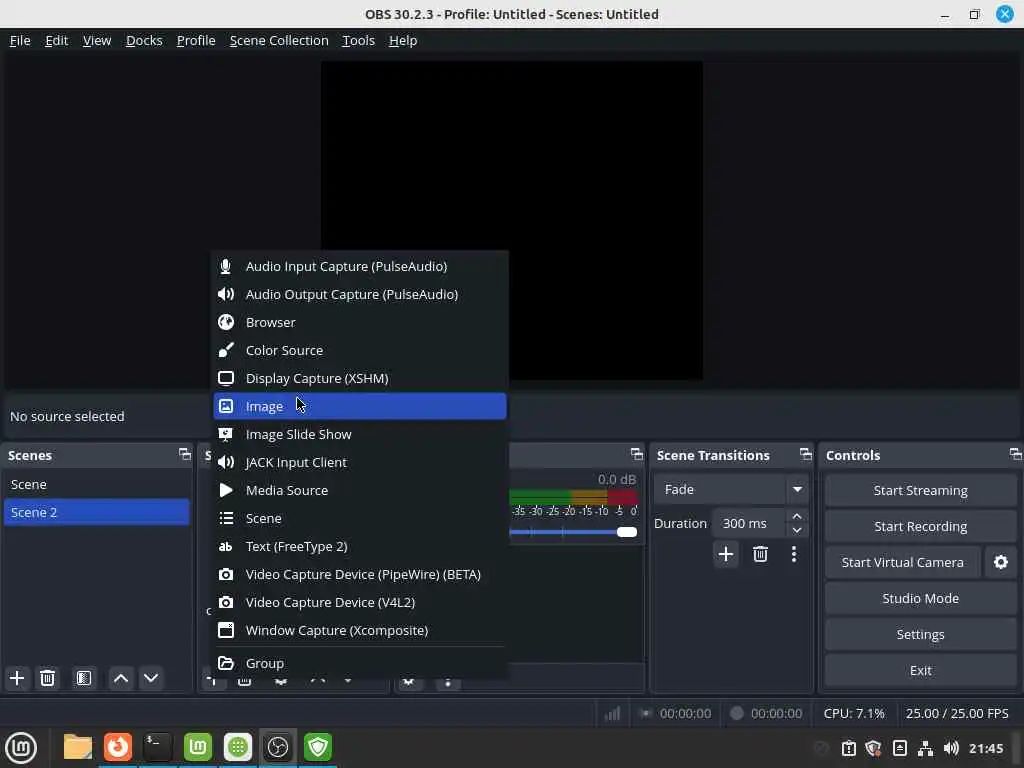Remove transition with trash icon
This screenshot has width=1024, height=768.
pyautogui.click(x=760, y=554)
